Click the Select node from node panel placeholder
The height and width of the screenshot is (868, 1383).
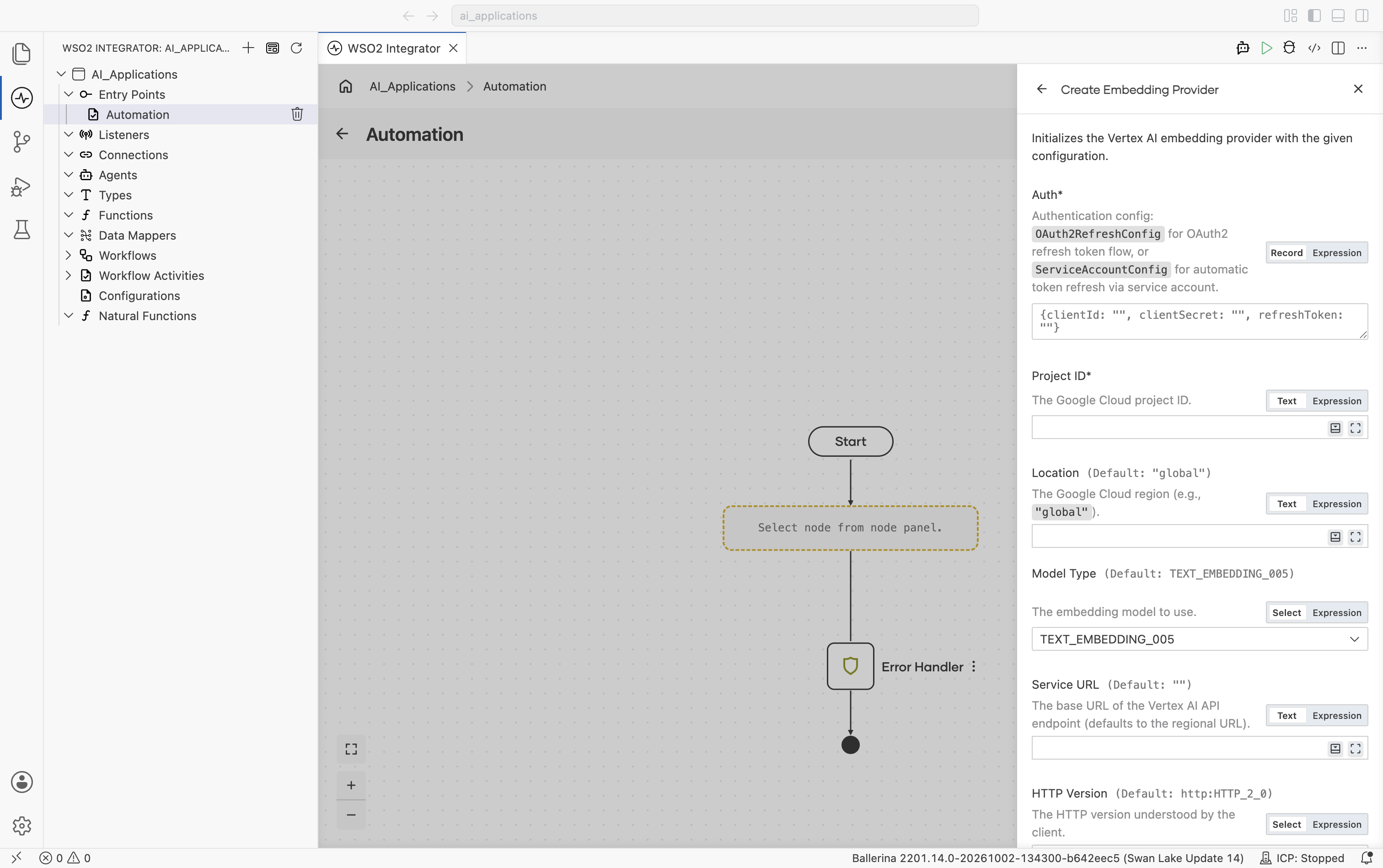point(850,528)
